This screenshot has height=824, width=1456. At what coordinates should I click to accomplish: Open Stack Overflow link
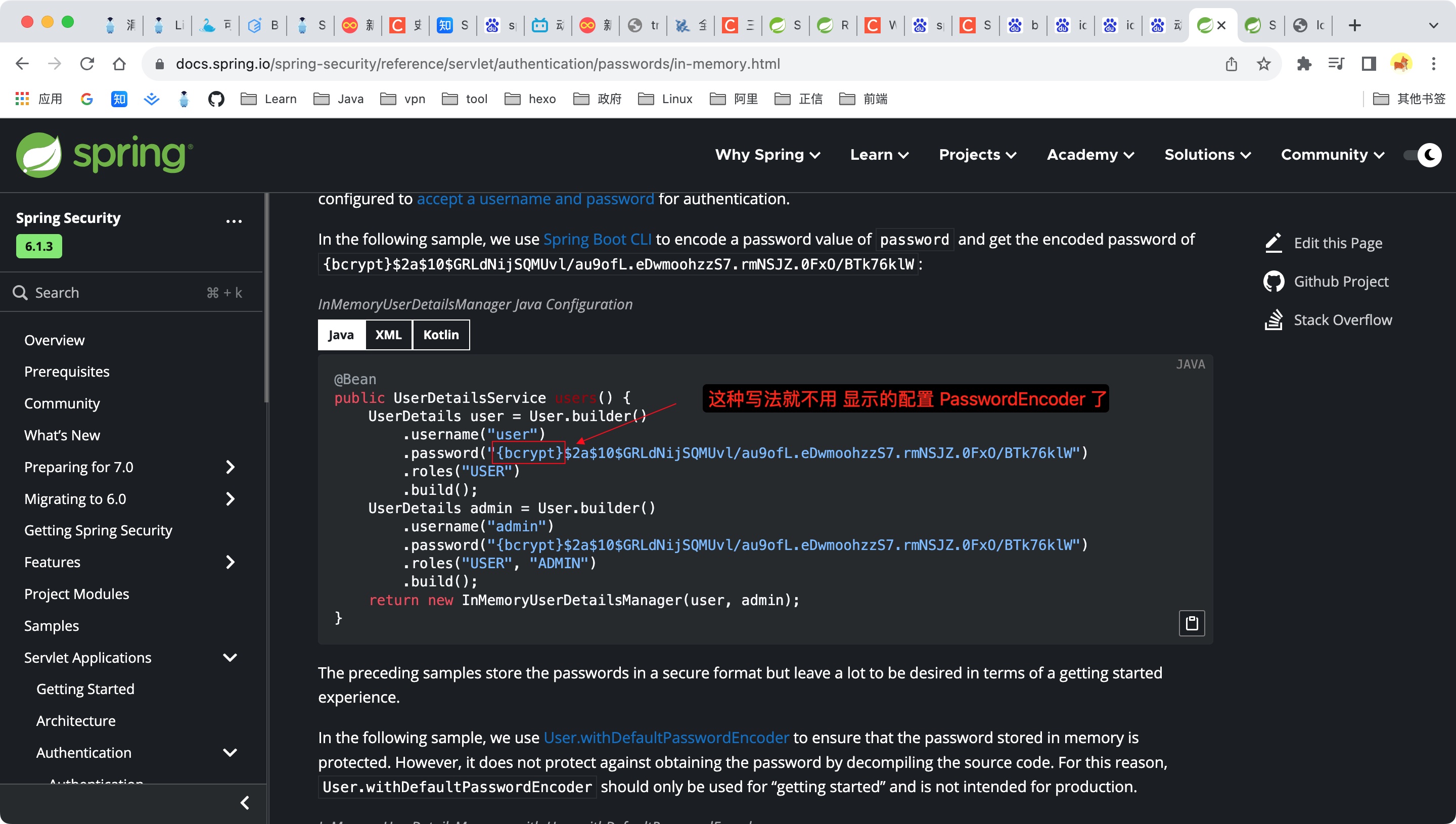click(1328, 320)
